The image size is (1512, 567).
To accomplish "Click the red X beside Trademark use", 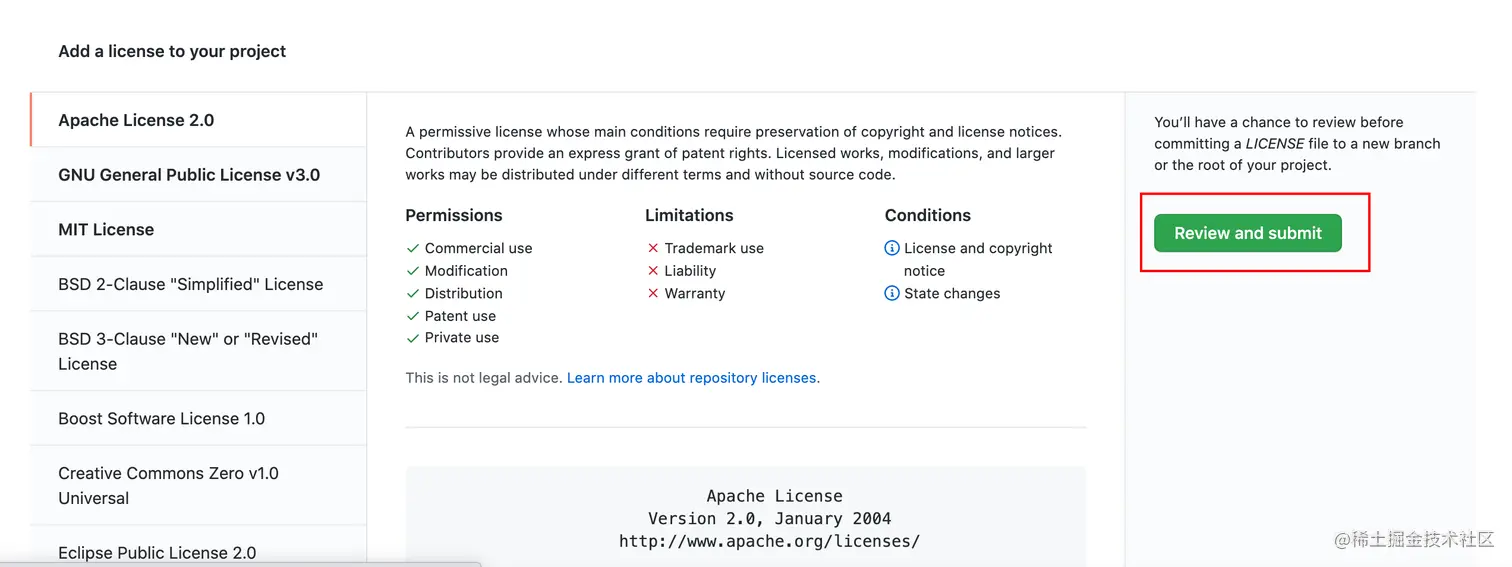I will [653, 248].
